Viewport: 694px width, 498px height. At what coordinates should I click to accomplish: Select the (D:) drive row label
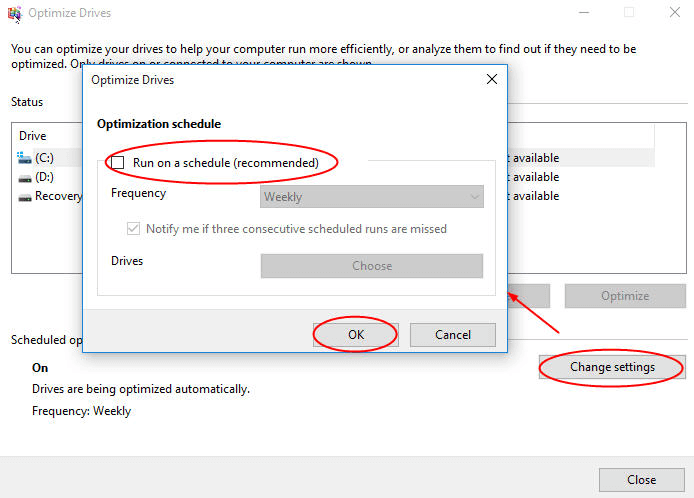click(x=45, y=177)
